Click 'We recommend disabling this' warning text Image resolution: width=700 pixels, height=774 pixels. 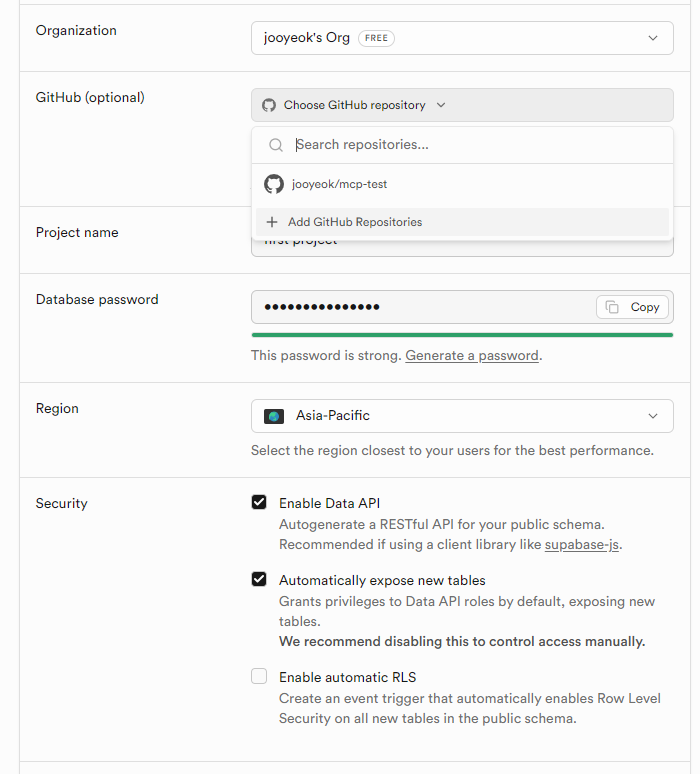462,641
